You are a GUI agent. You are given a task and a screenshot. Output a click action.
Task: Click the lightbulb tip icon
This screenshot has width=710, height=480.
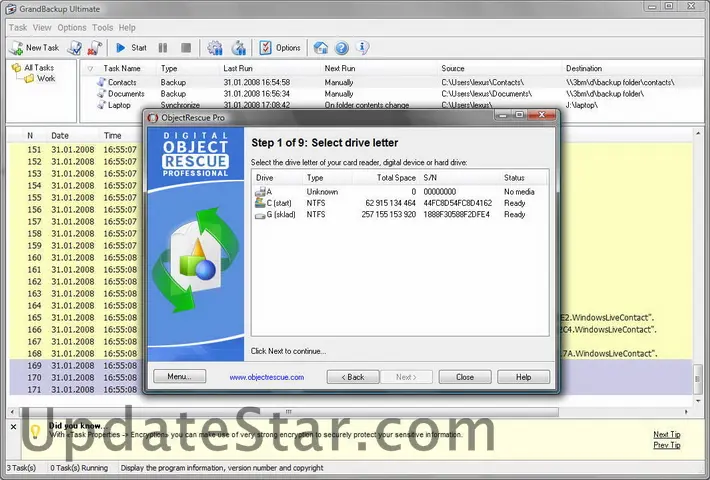tap(35, 431)
